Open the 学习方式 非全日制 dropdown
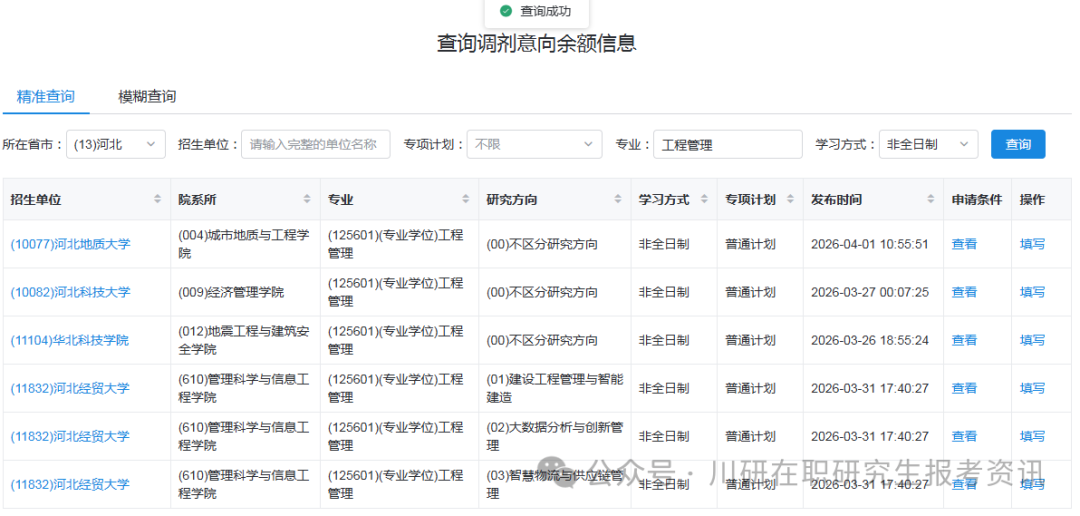This screenshot has width=1080, height=516. coord(928,145)
